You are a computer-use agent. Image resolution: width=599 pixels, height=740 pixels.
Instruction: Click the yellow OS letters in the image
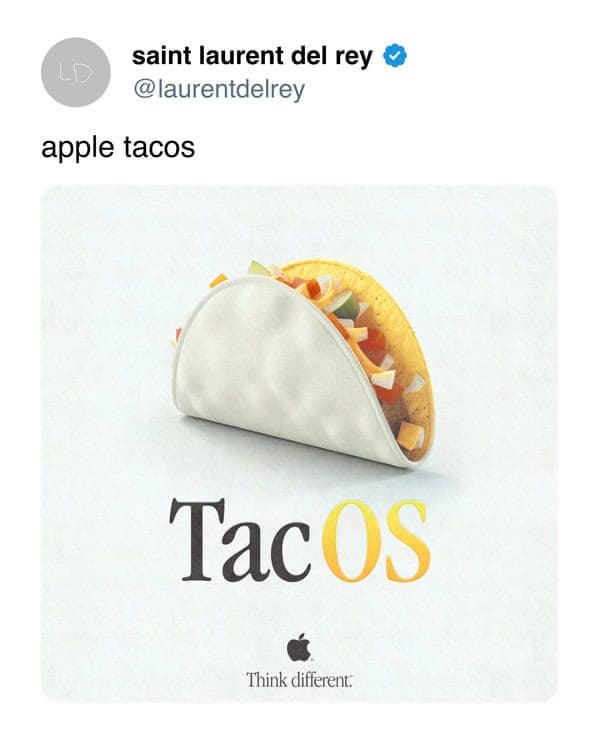376,541
